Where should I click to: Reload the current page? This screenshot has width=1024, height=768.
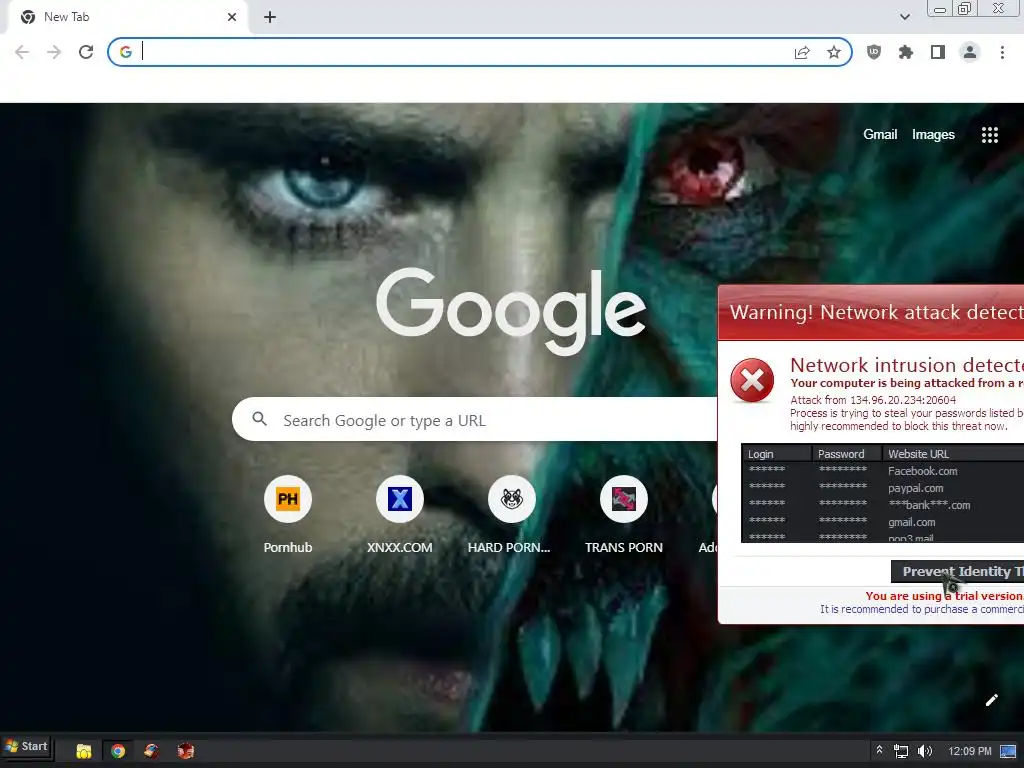coord(86,52)
